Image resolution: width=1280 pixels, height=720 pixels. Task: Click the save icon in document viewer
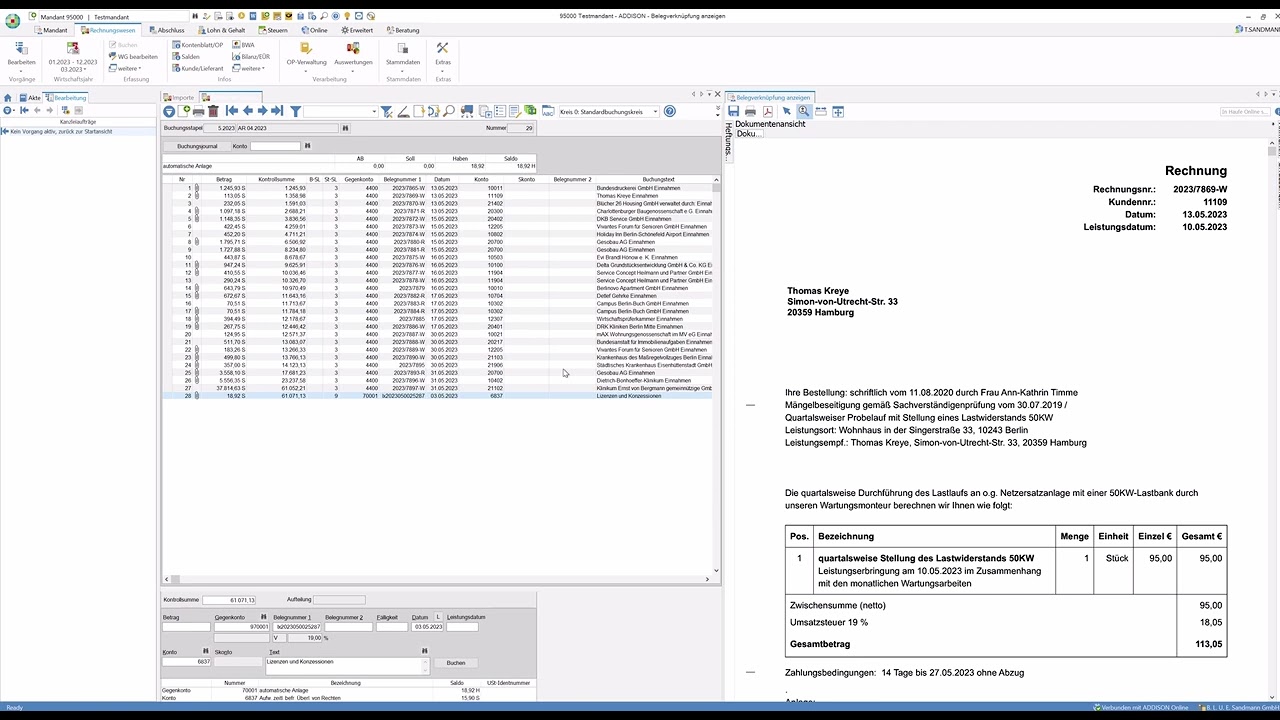(733, 111)
